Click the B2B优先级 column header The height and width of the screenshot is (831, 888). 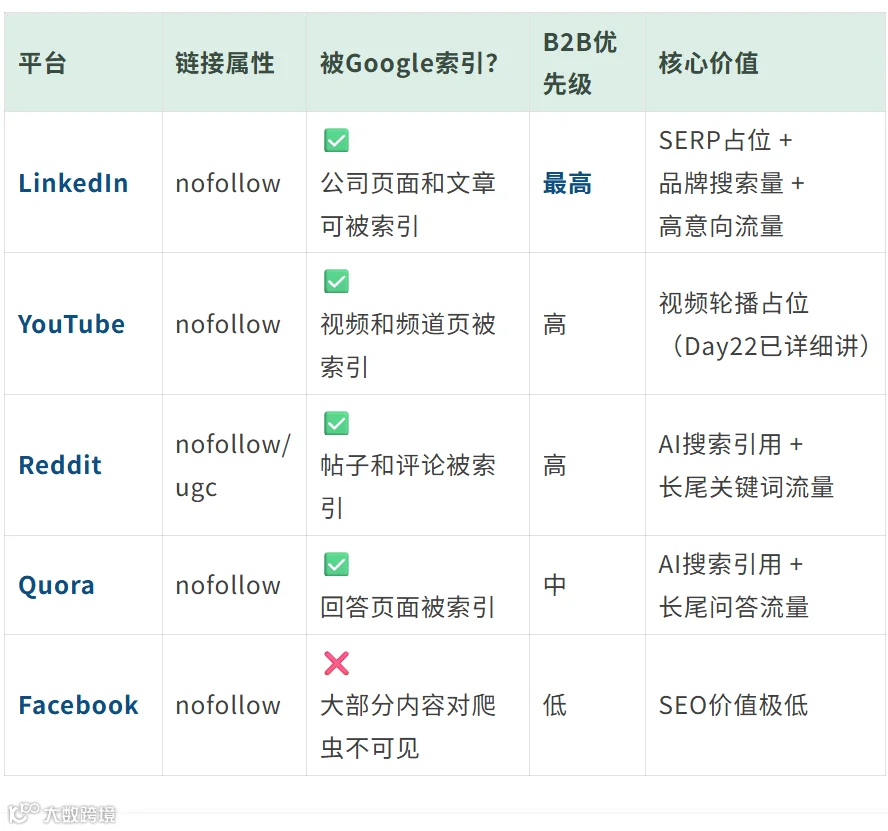coord(580,63)
